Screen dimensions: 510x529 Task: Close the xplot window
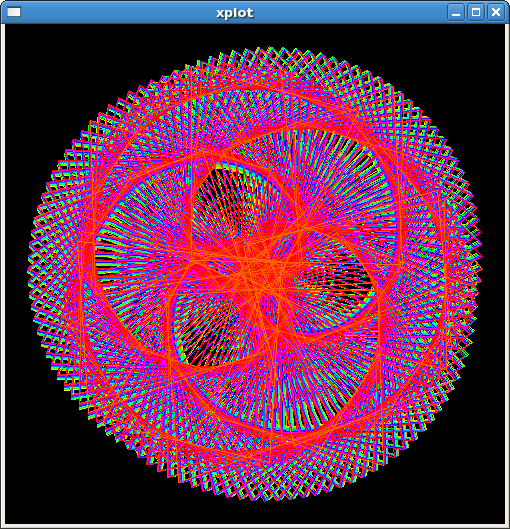pyautogui.click(x=496, y=12)
